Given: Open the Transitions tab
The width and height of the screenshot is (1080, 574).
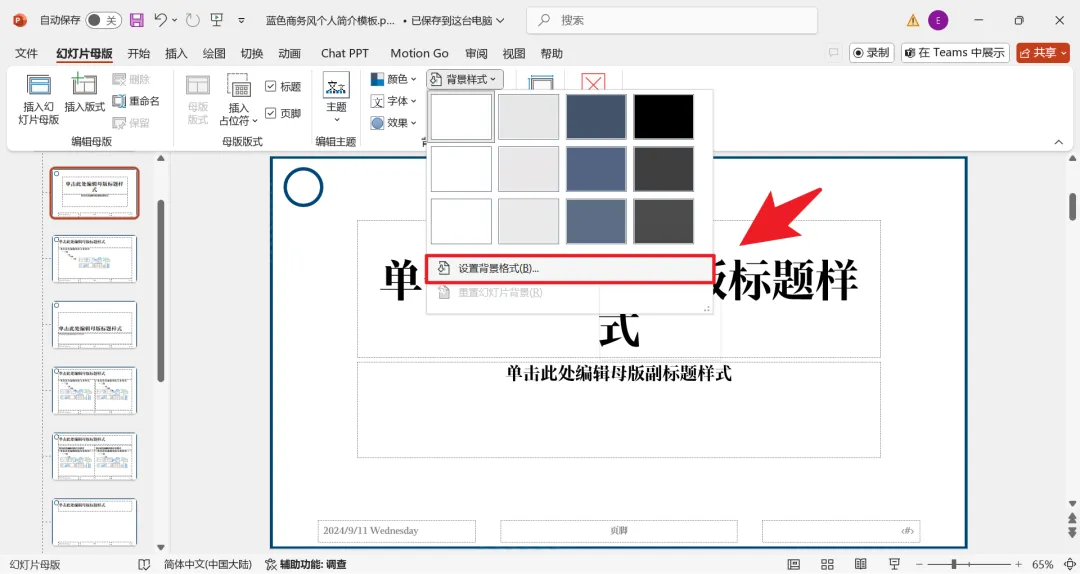Looking at the screenshot, I should point(252,54).
